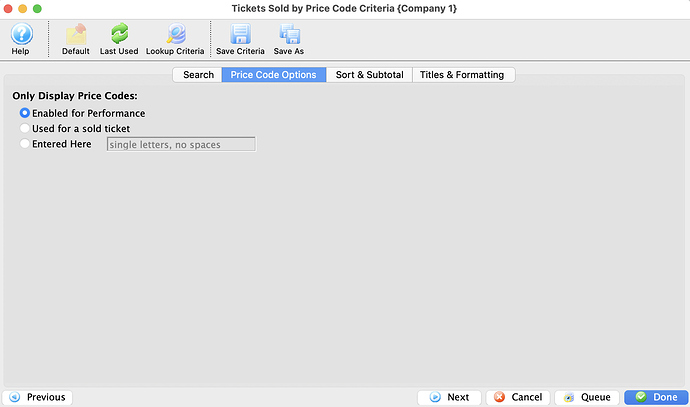Minimize the criteria window with yellow button
This screenshot has height=407, width=690.
click(x=23, y=8)
